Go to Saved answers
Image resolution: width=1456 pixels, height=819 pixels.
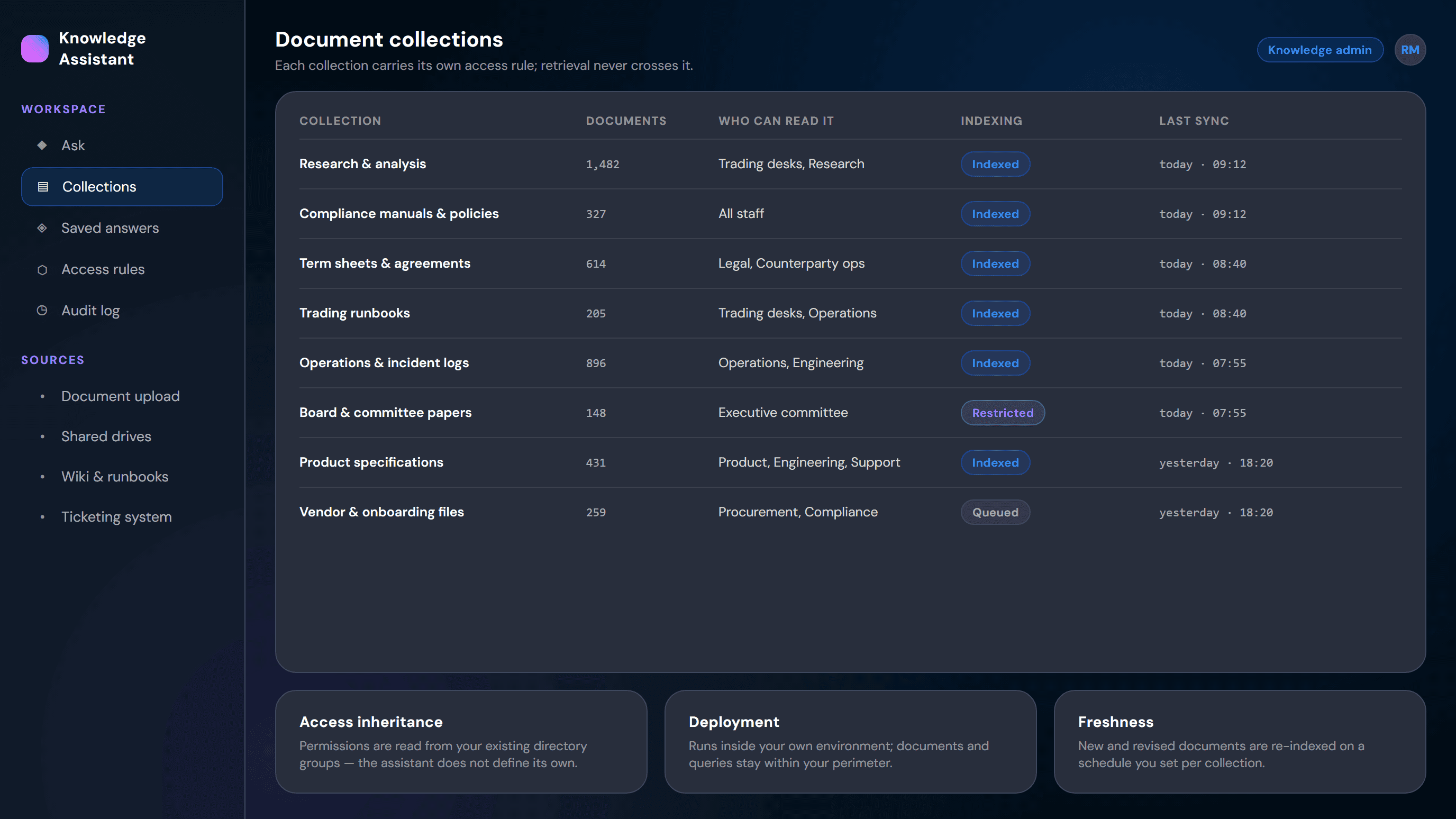122,228
